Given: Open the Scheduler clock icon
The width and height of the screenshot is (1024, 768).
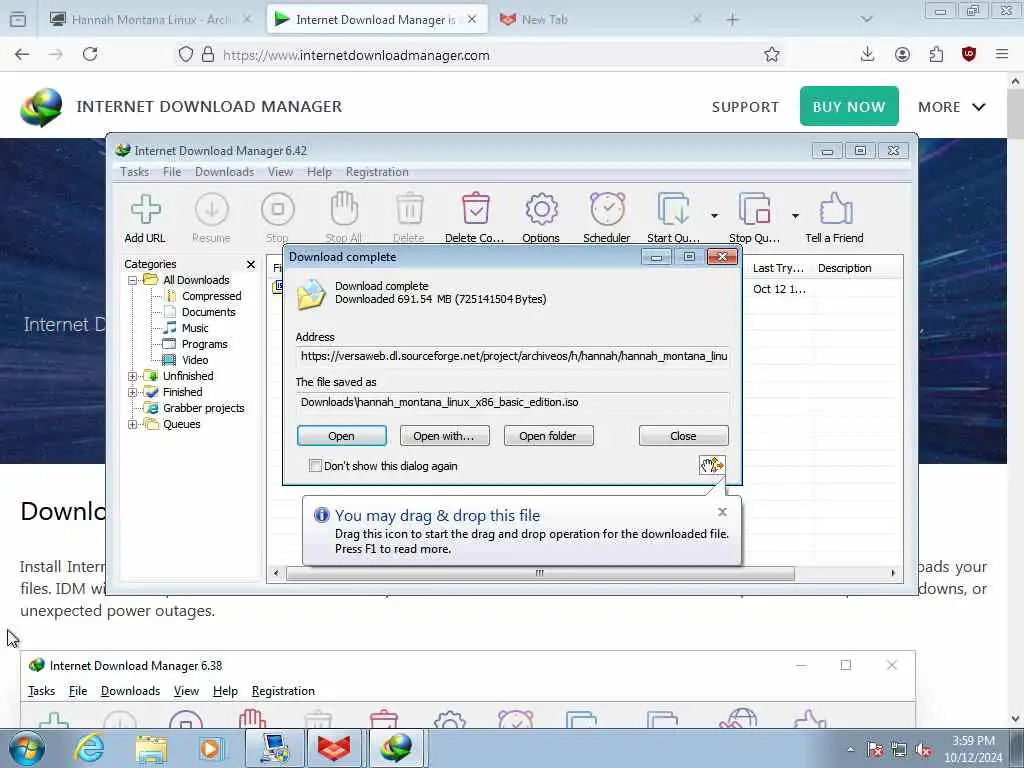Looking at the screenshot, I should (x=607, y=218).
